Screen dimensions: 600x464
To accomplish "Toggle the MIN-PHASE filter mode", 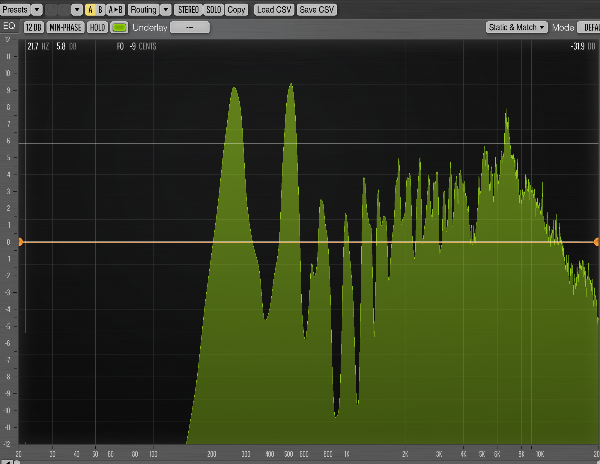I will 65,27.
